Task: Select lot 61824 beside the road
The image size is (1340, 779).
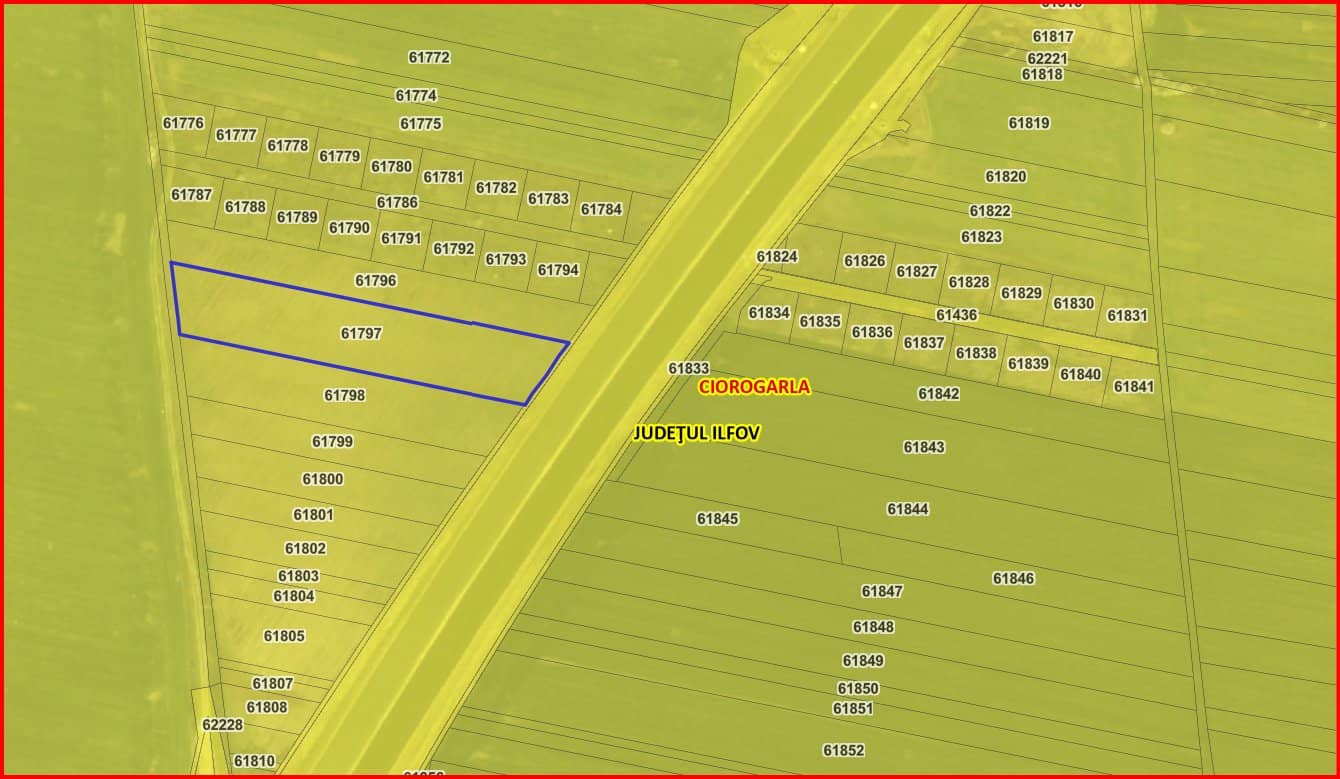Action: click(x=777, y=257)
